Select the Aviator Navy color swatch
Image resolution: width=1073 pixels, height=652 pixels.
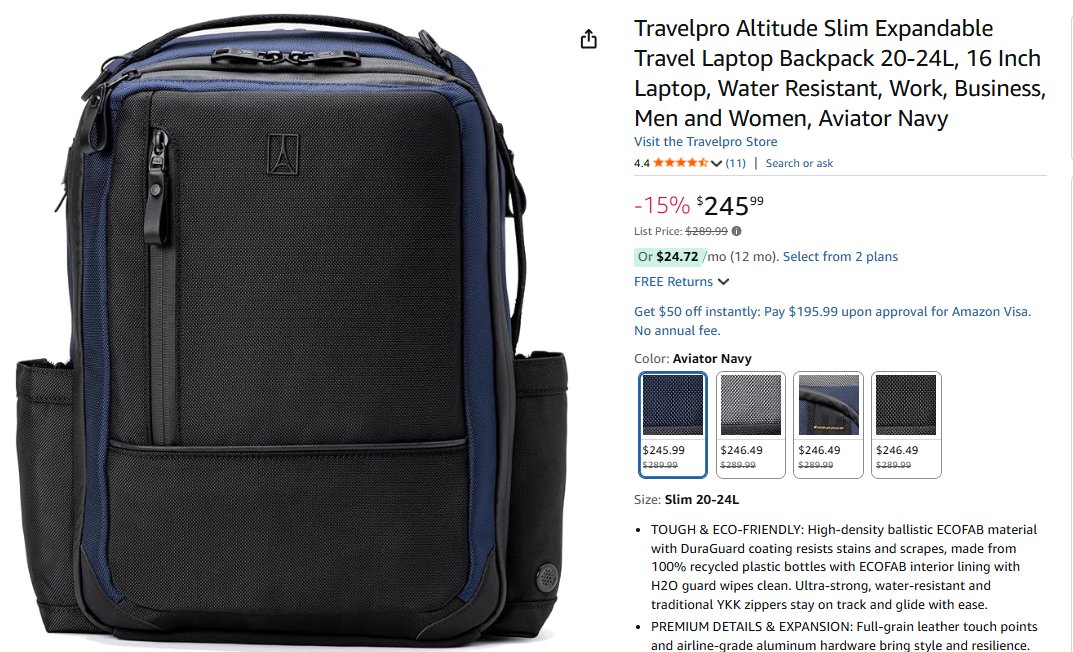tap(673, 424)
